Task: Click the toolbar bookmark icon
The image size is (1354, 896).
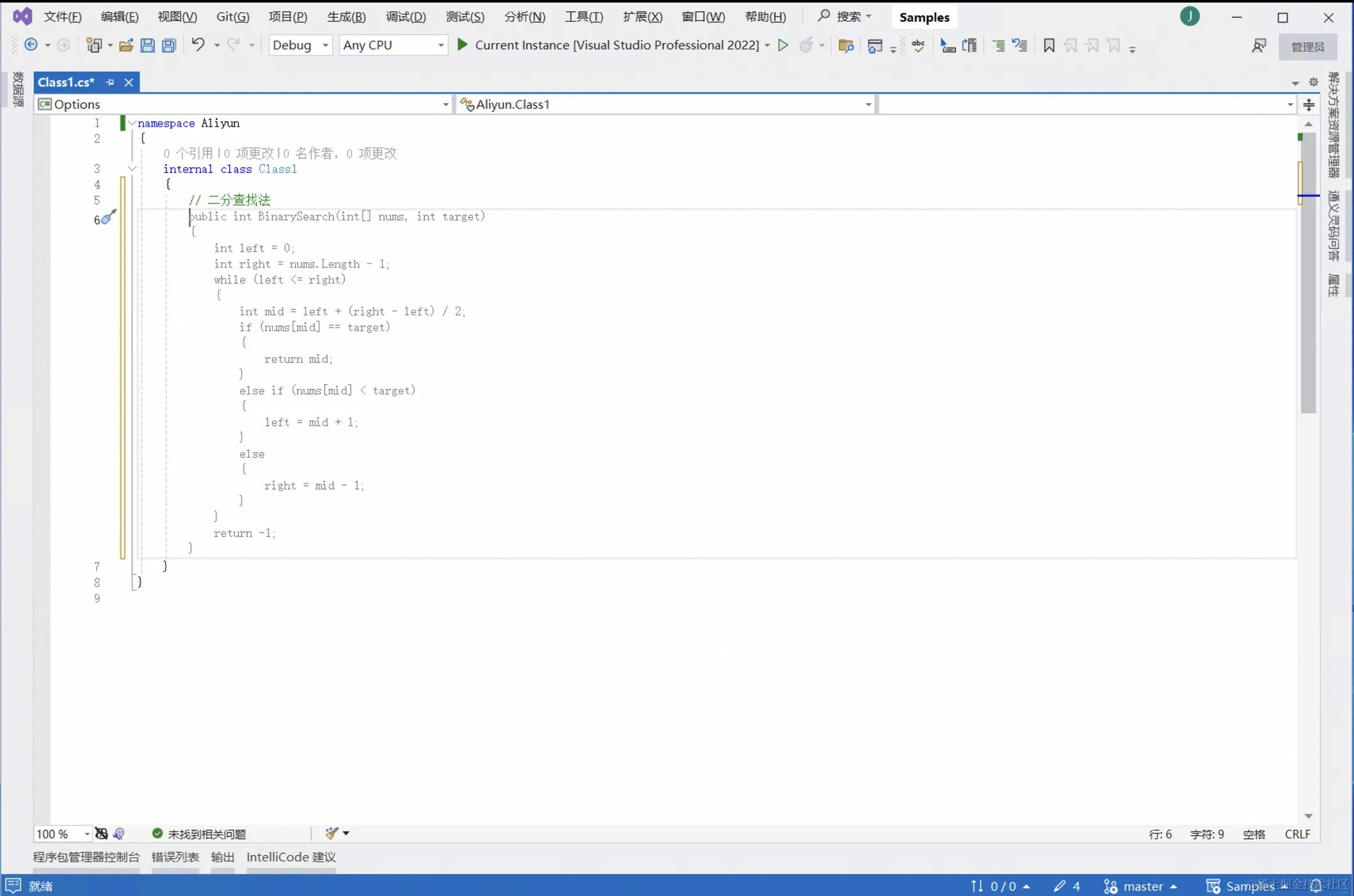Action: pyautogui.click(x=1048, y=45)
